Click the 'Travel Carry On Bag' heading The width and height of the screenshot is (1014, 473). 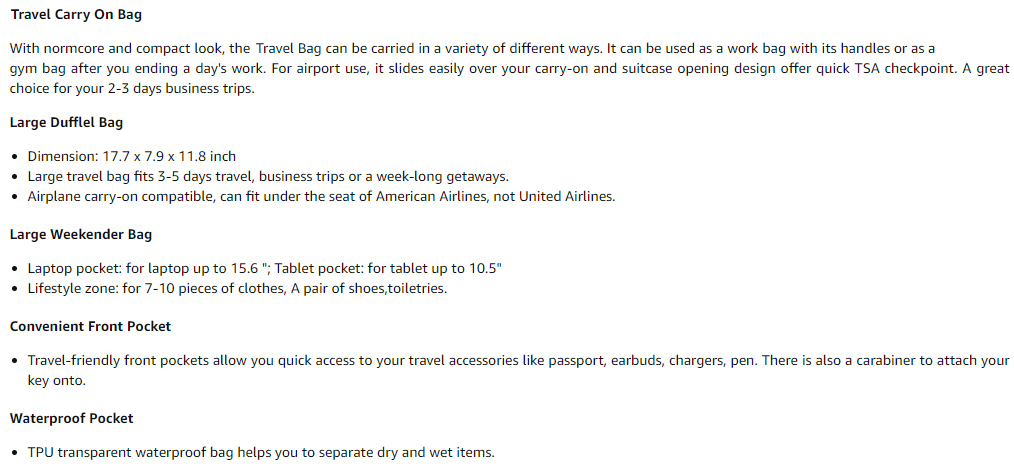click(x=76, y=15)
